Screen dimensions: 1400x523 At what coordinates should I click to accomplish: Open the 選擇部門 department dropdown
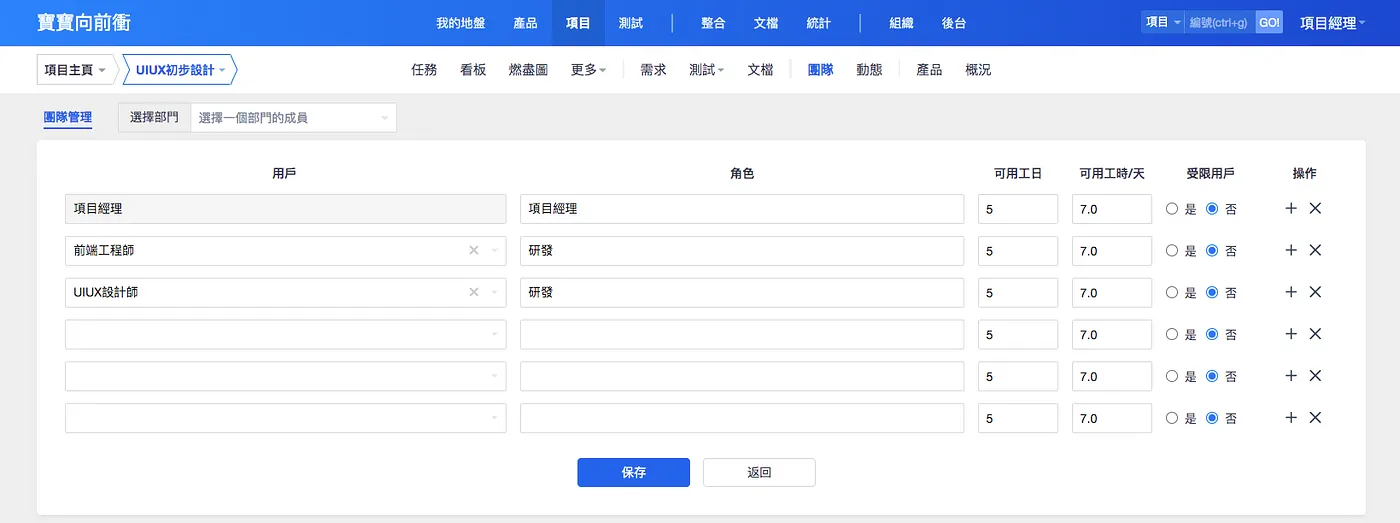(x=293, y=118)
